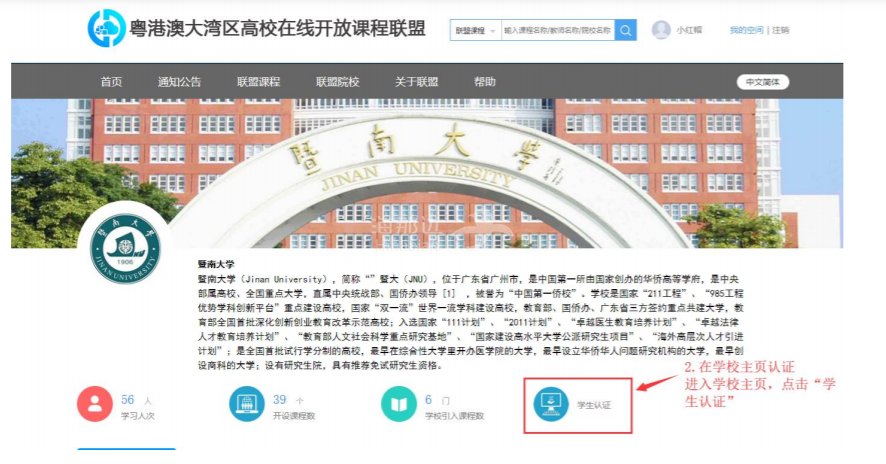Open the 联盟课程 navigation item
The height and width of the screenshot is (464, 886).
click(x=258, y=82)
